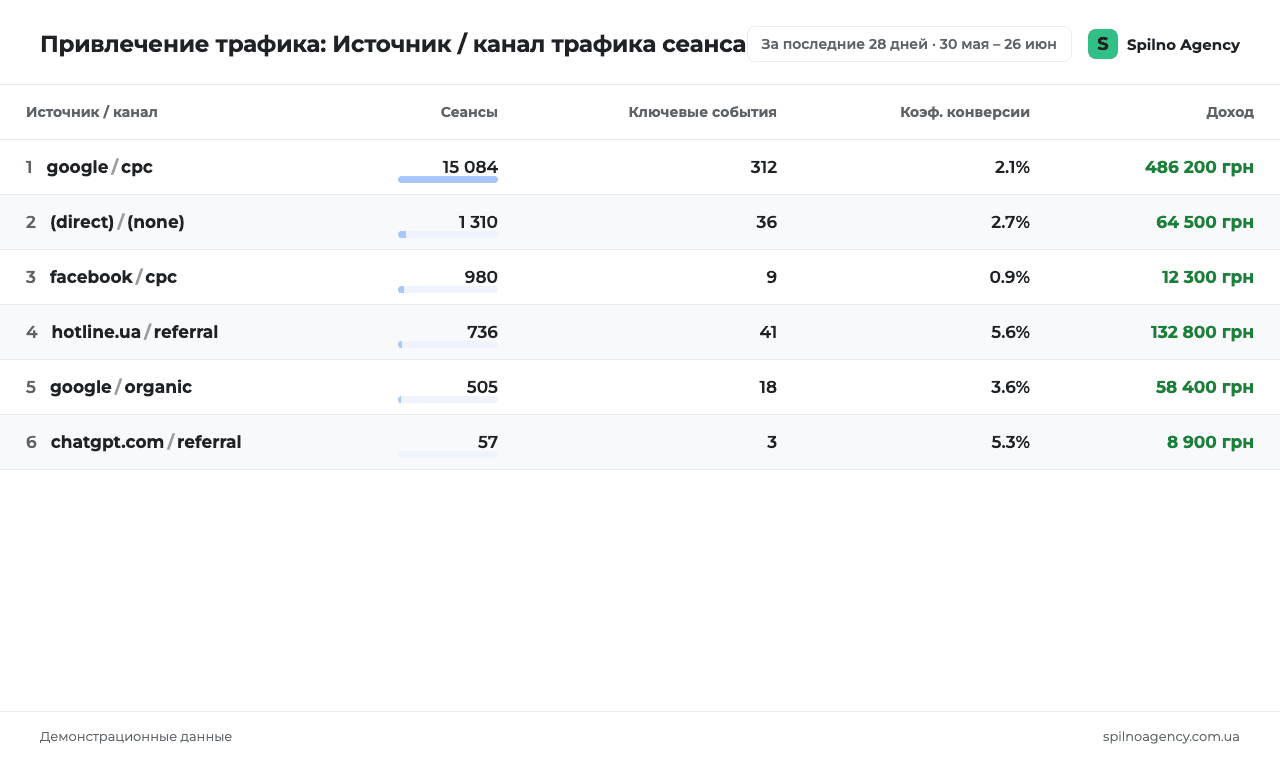Click the 980 sessions value
Screen dimensions: 1280x760
coord(481,277)
